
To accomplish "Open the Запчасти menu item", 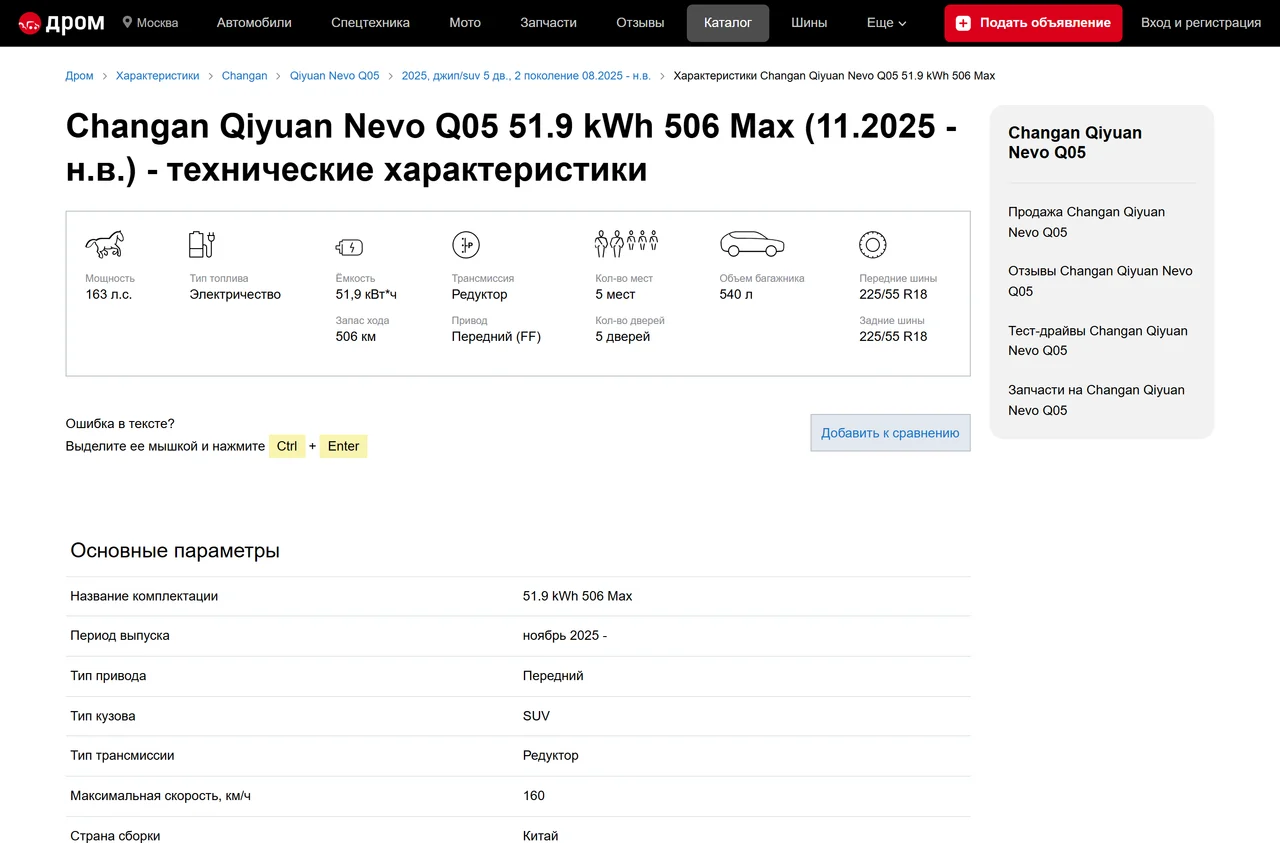I will (548, 22).
